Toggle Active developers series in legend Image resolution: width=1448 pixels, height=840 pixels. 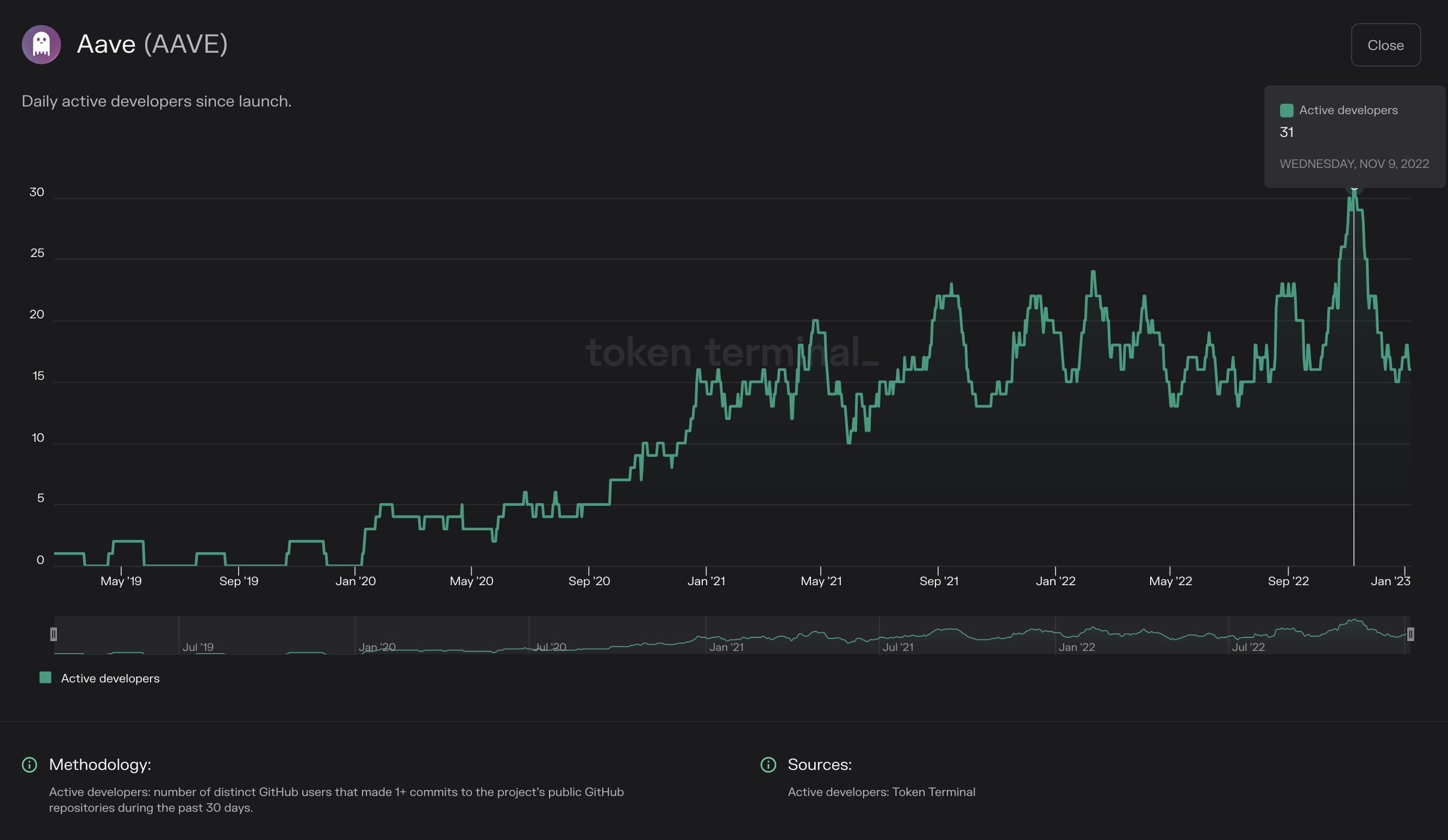point(110,679)
